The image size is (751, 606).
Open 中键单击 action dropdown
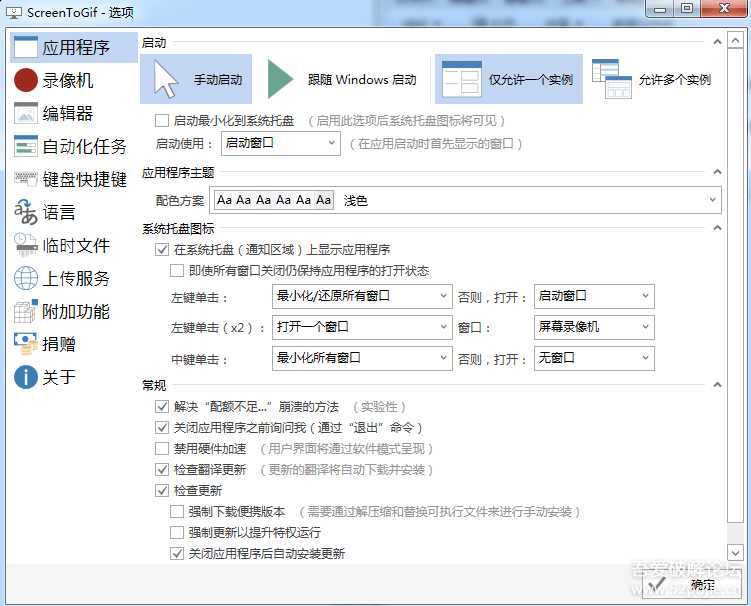[x=362, y=358]
